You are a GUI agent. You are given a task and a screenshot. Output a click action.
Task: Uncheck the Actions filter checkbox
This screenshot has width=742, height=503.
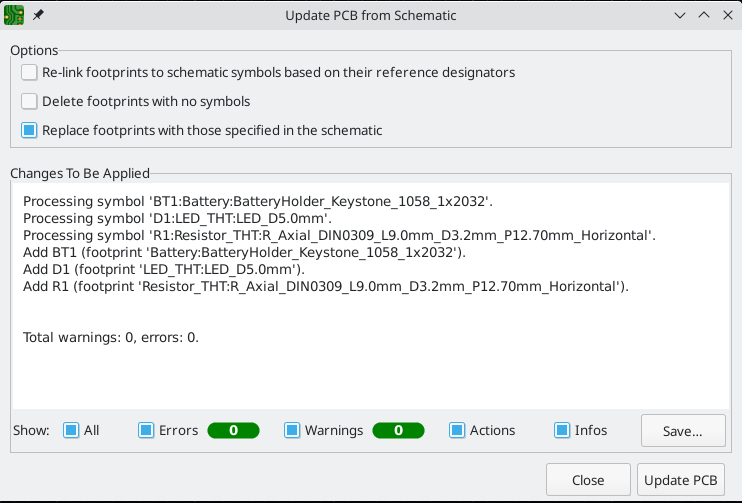(x=457, y=430)
